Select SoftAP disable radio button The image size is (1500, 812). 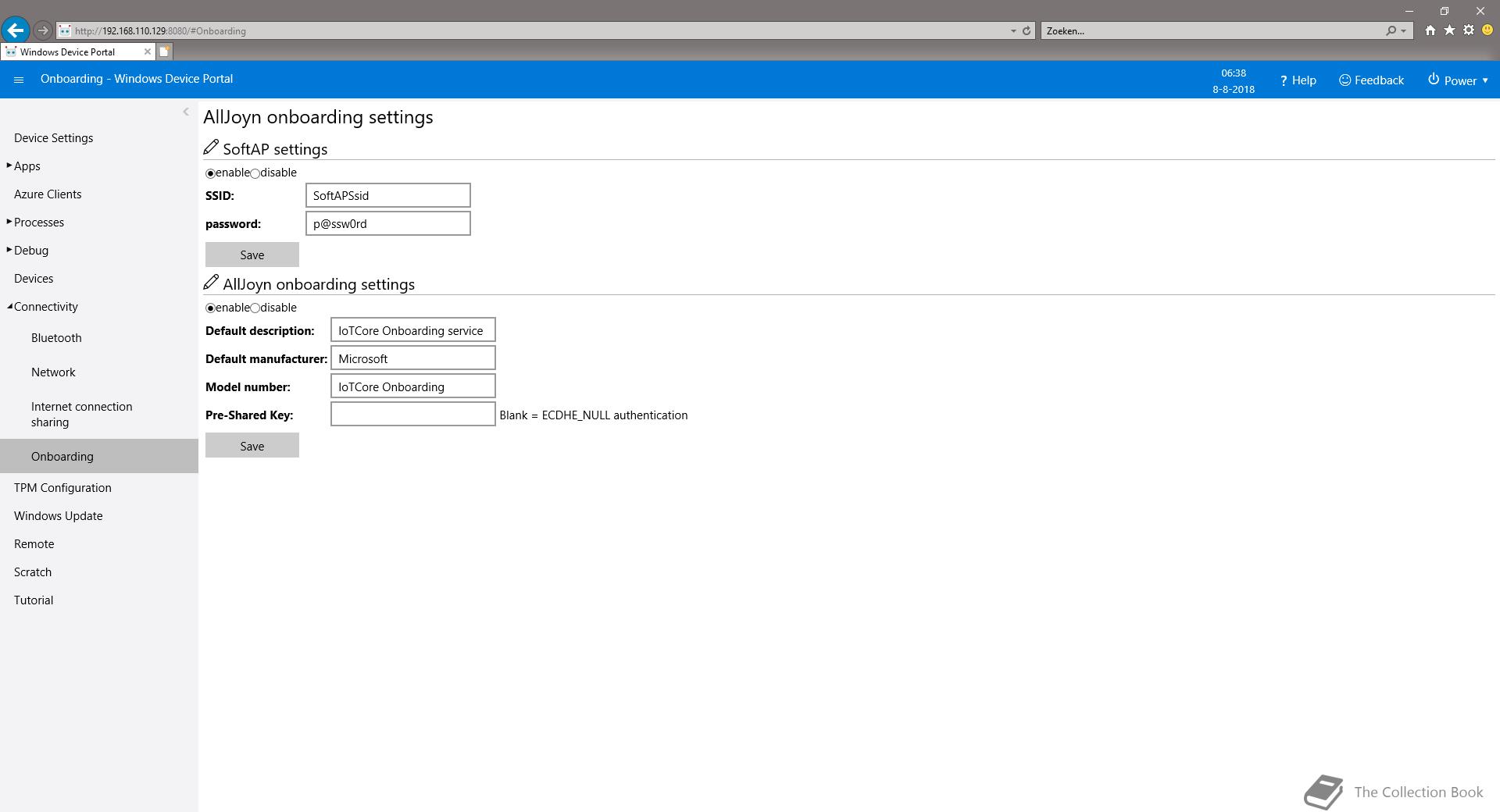tap(255, 173)
